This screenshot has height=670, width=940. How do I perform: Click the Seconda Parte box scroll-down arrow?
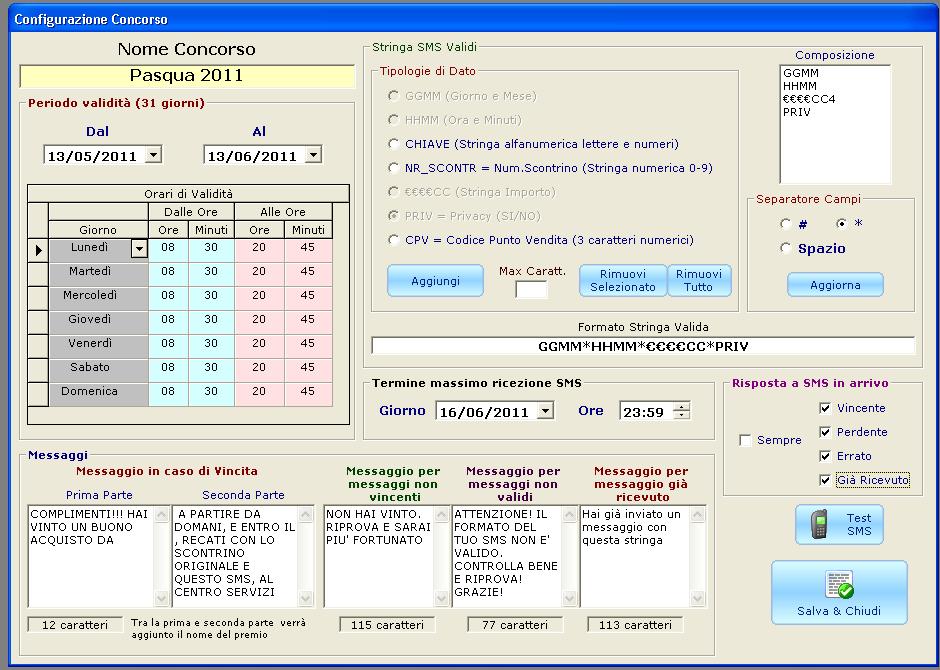(306, 598)
